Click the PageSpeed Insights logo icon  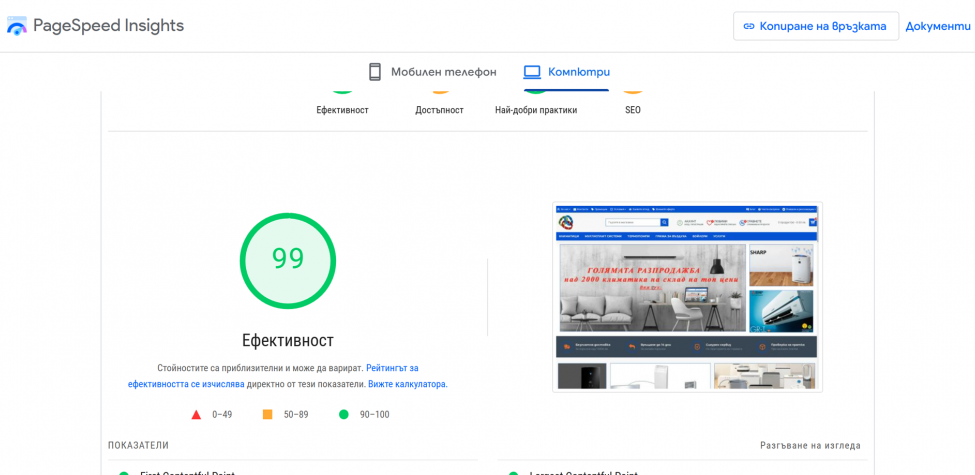pos(17,25)
